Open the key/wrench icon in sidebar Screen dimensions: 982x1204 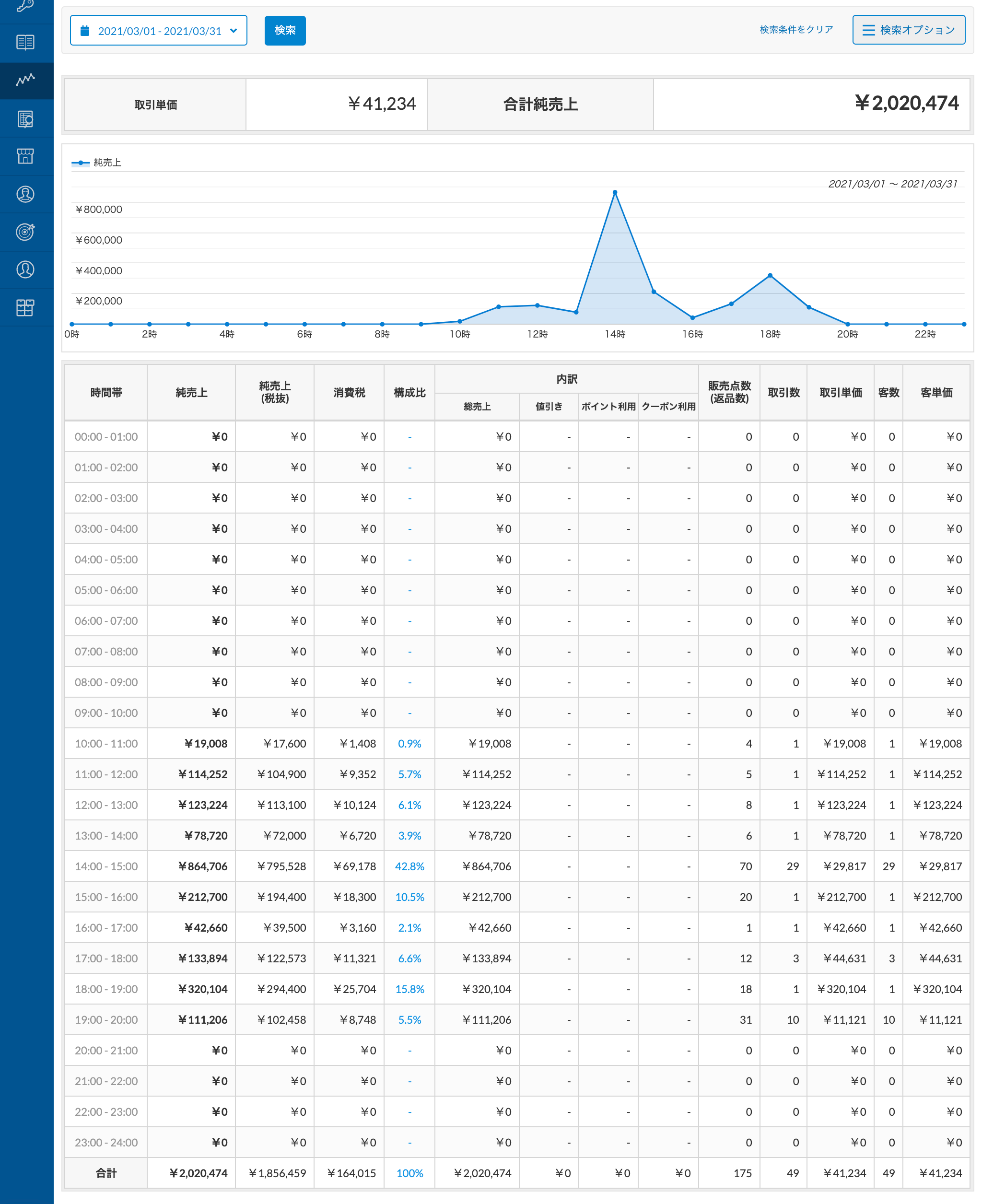click(25, 6)
